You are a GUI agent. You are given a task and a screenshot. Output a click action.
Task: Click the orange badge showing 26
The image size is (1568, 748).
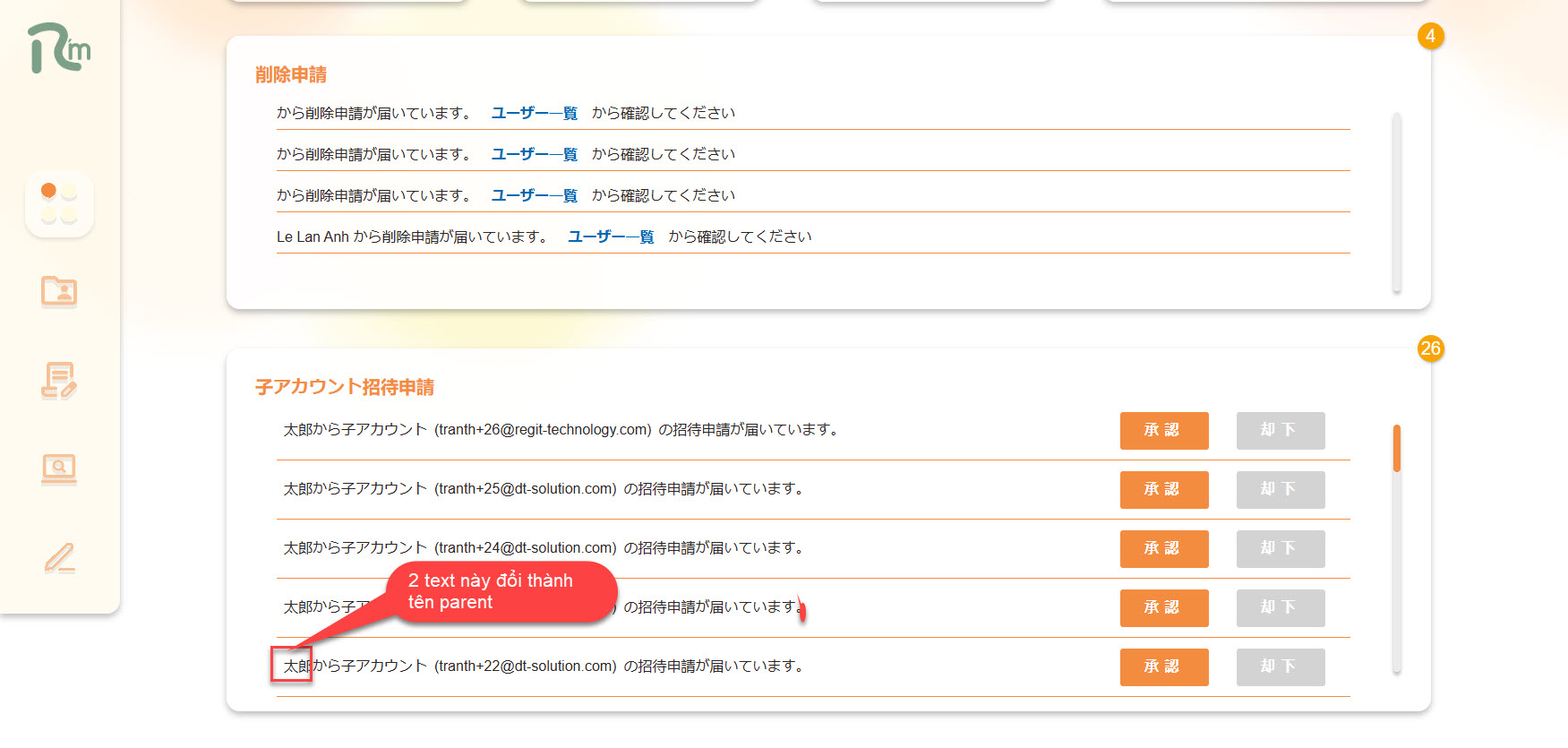coord(1430,348)
